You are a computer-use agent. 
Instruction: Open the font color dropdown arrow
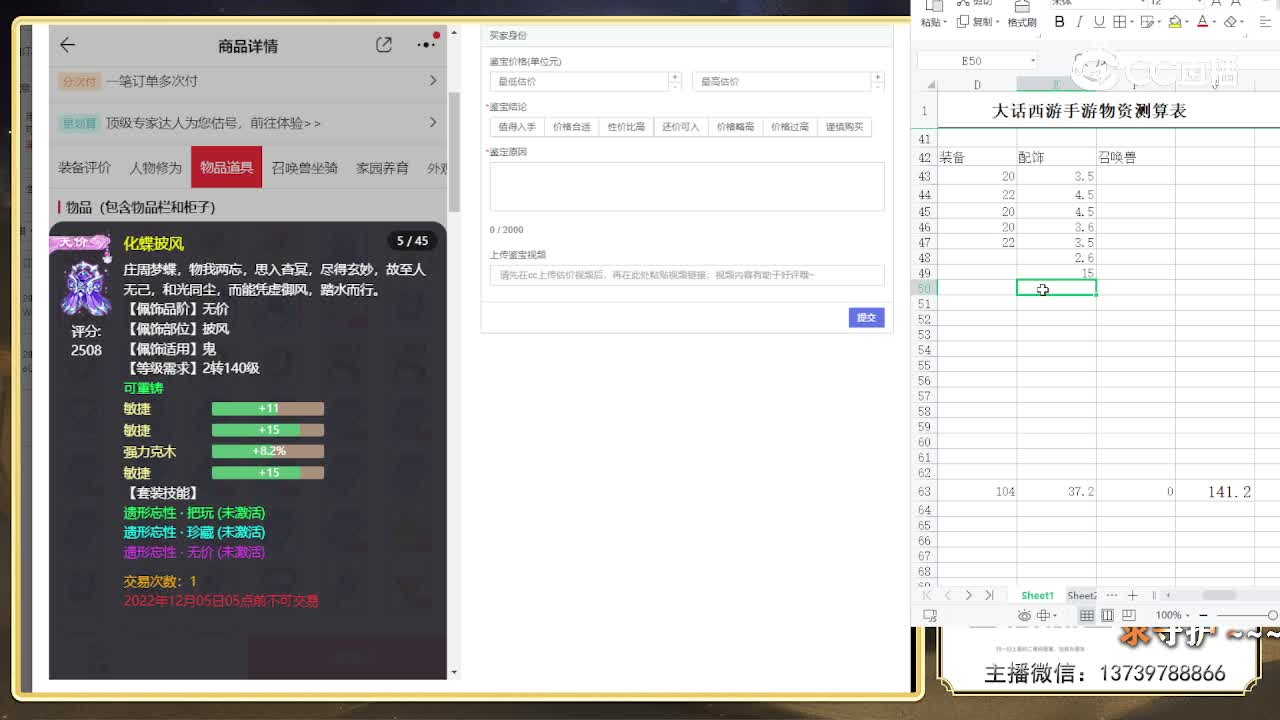[x=1214, y=22]
